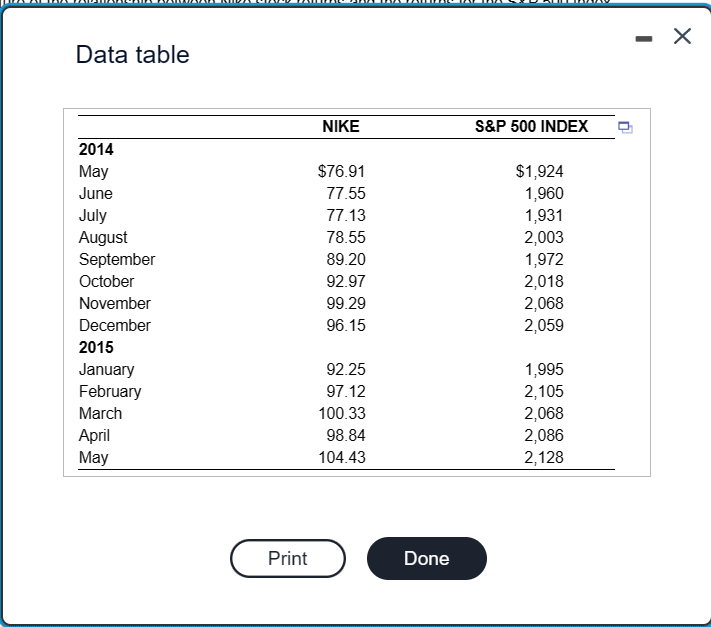Screen dimensions: 711x627
Task: Click the copy icon beside S&P 500 INDEX header
Action: point(625,127)
